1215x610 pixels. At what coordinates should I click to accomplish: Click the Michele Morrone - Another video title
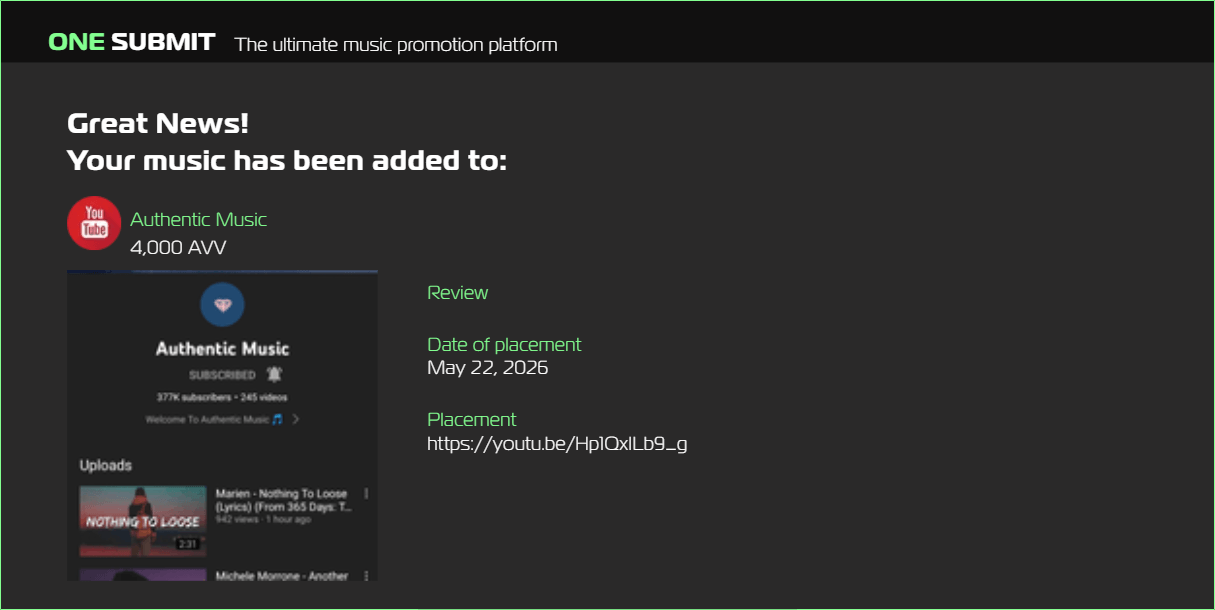282,576
